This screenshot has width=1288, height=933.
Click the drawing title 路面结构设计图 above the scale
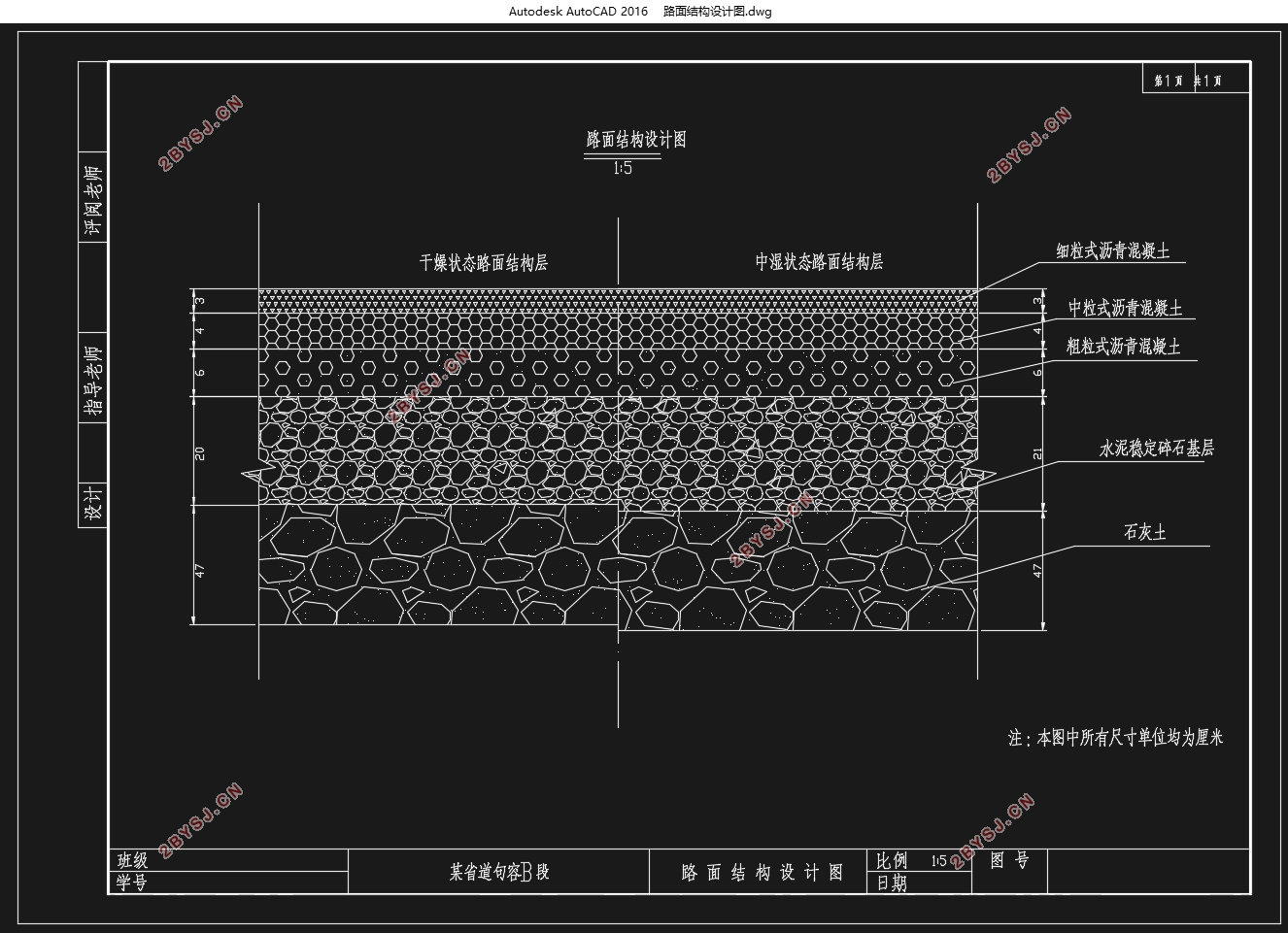[x=636, y=140]
